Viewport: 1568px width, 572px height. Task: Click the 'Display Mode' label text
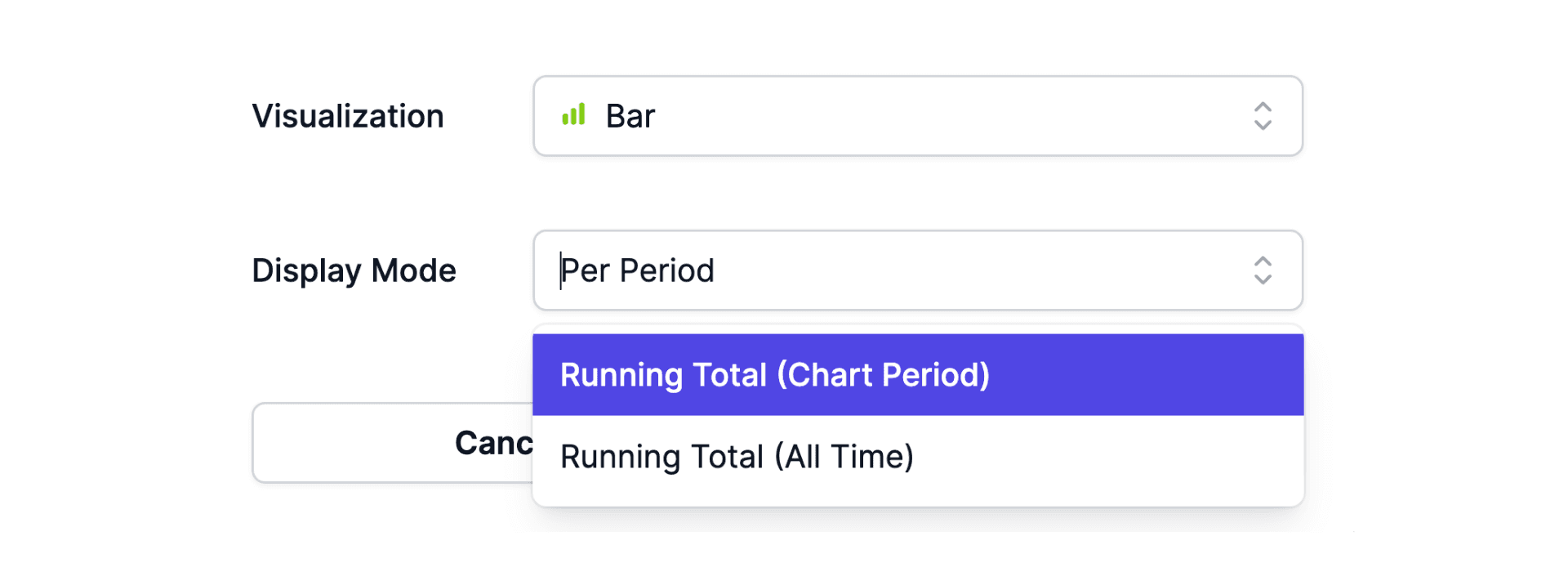pyautogui.click(x=354, y=270)
